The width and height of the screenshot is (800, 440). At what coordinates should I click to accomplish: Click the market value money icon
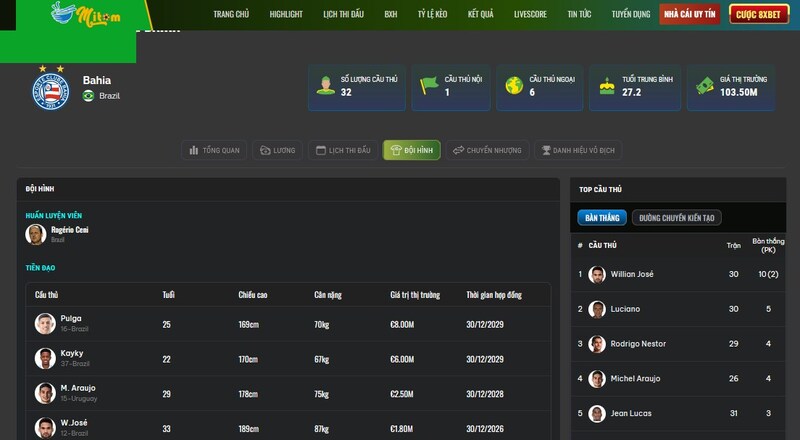click(x=703, y=85)
